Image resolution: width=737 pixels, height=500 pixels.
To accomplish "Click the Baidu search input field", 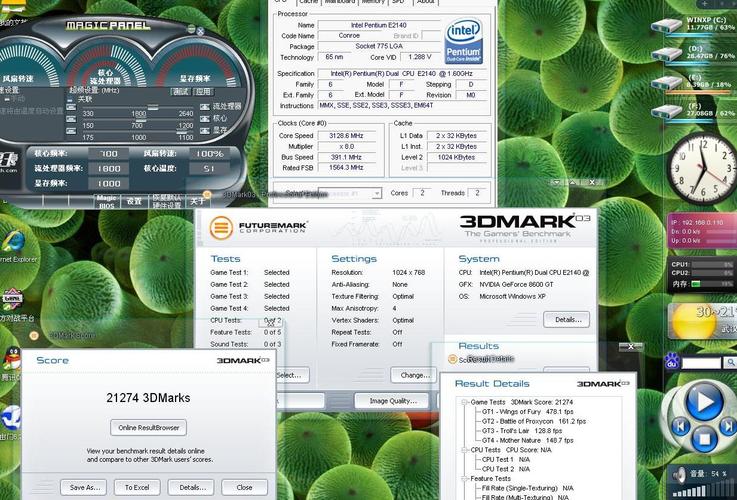I will [701, 363].
